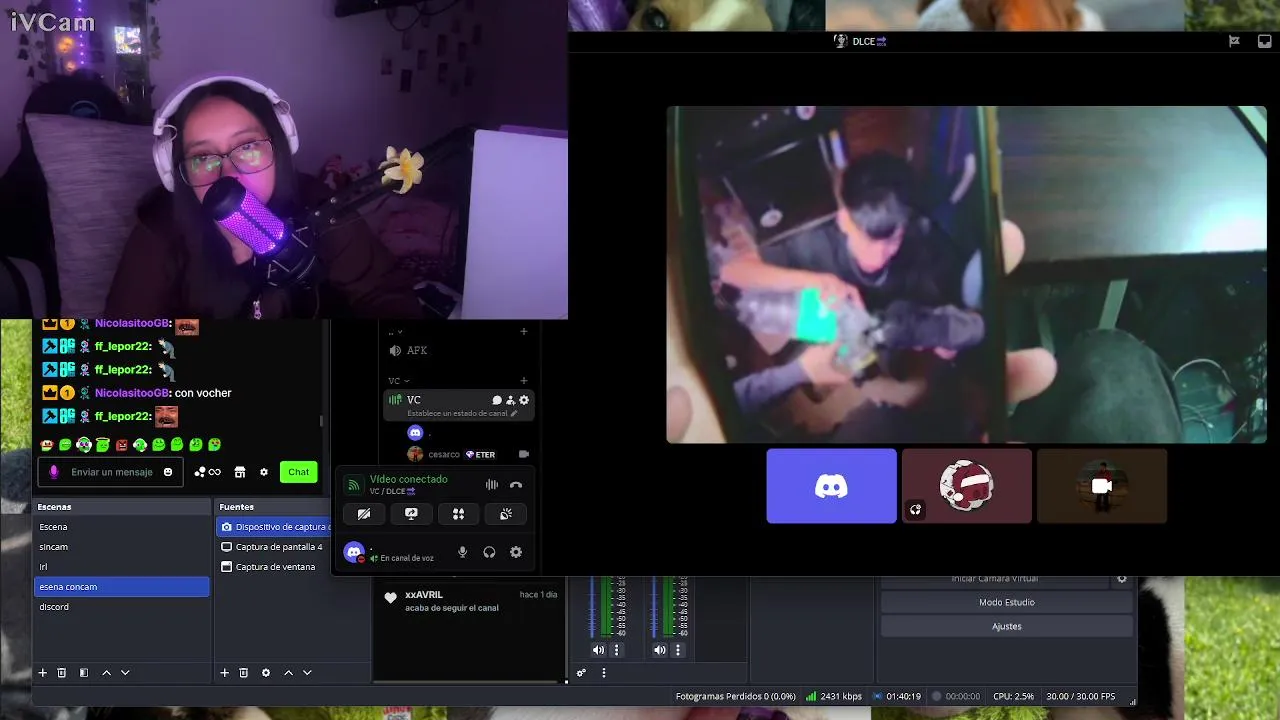Open audio mixer panel three-dot menu

(x=604, y=673)
